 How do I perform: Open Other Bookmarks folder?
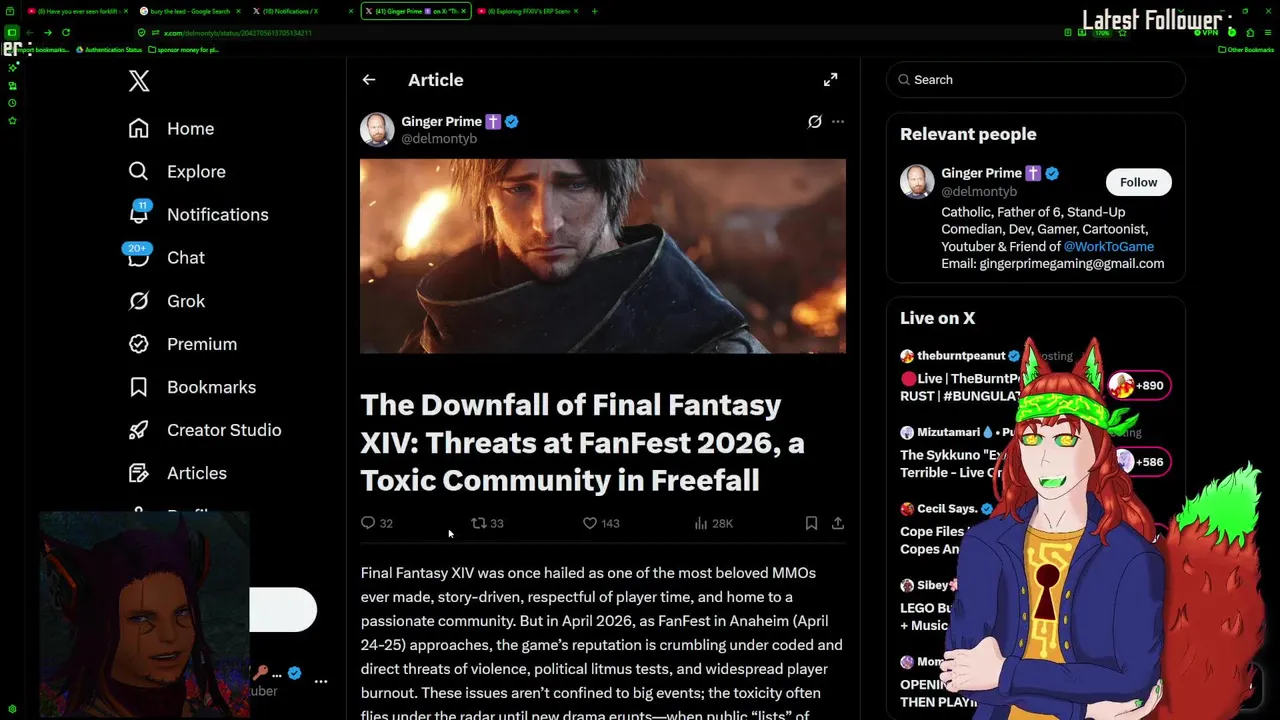point(1246,50)
